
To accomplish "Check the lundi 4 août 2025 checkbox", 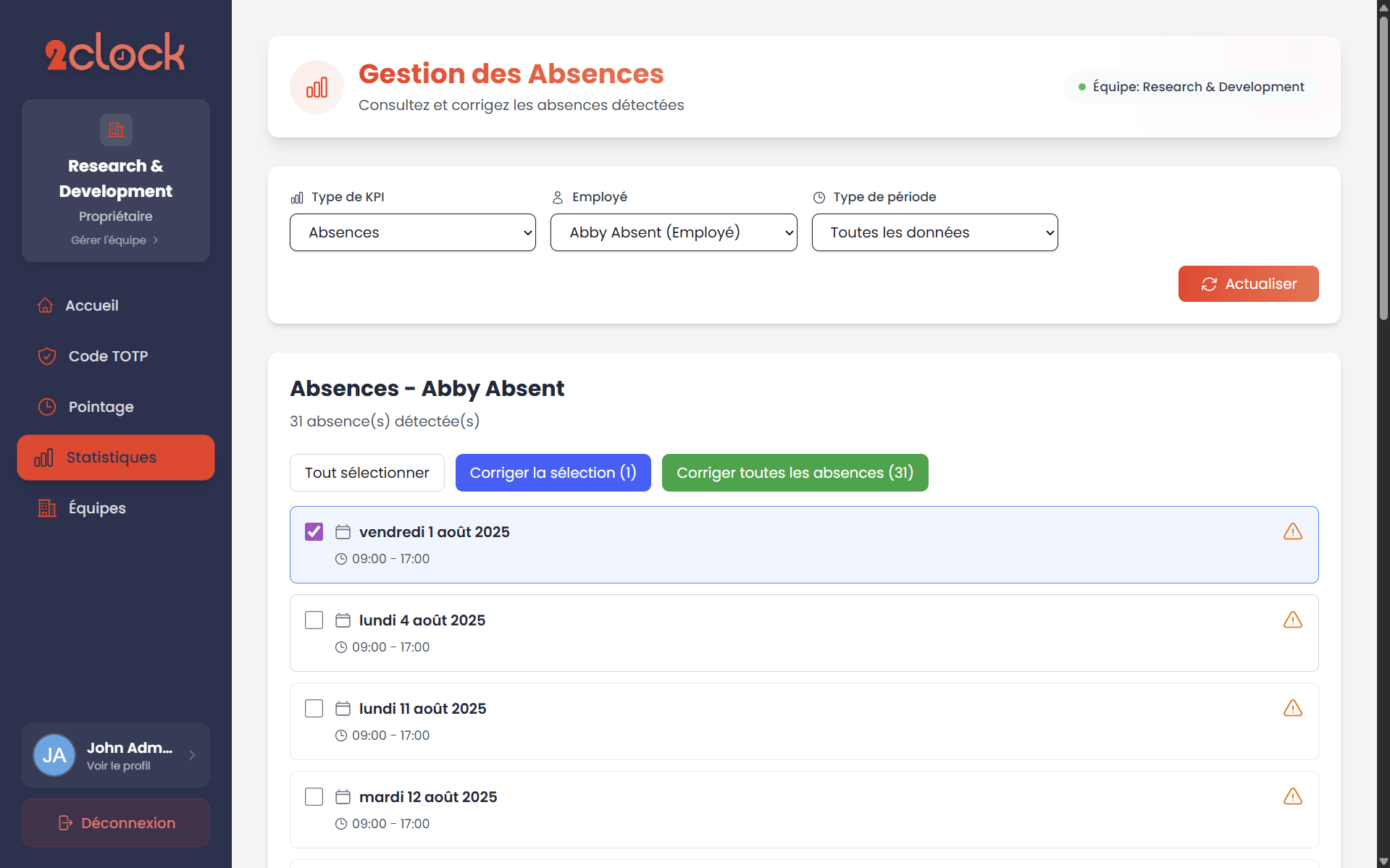I will click(x=314, y=620).
